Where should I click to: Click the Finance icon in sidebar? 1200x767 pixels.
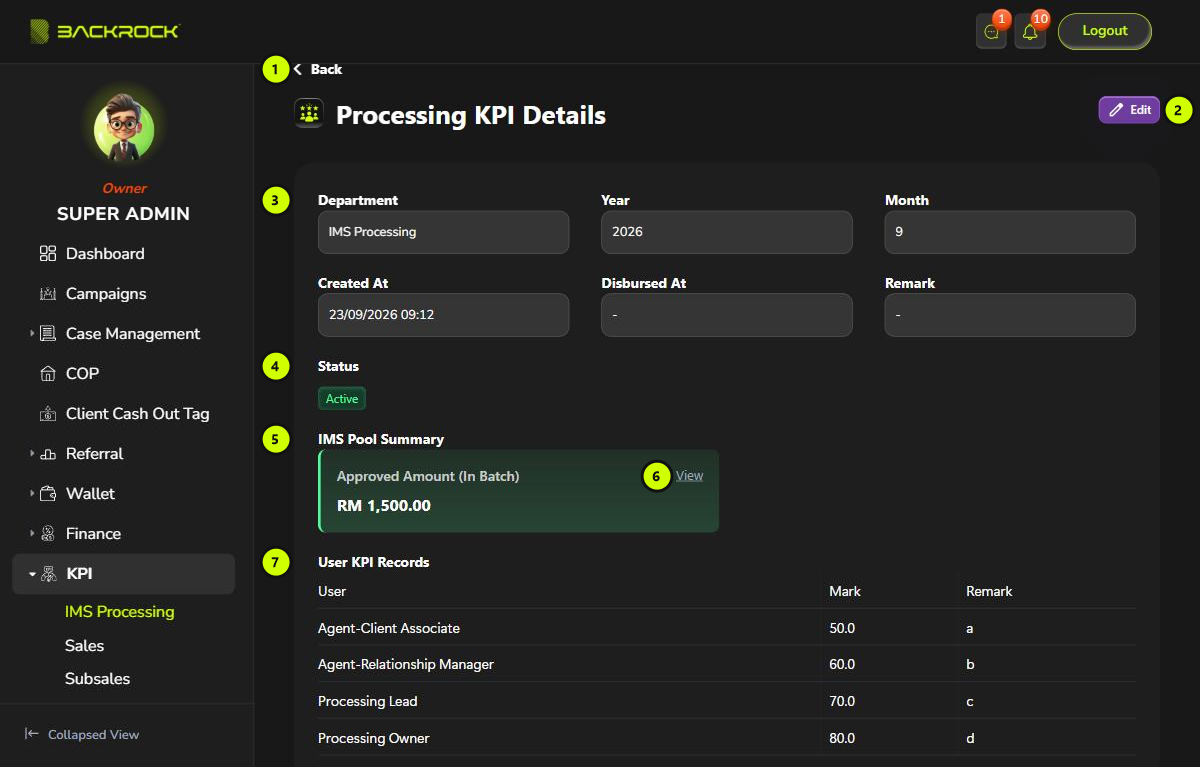(x=48, y=534)
